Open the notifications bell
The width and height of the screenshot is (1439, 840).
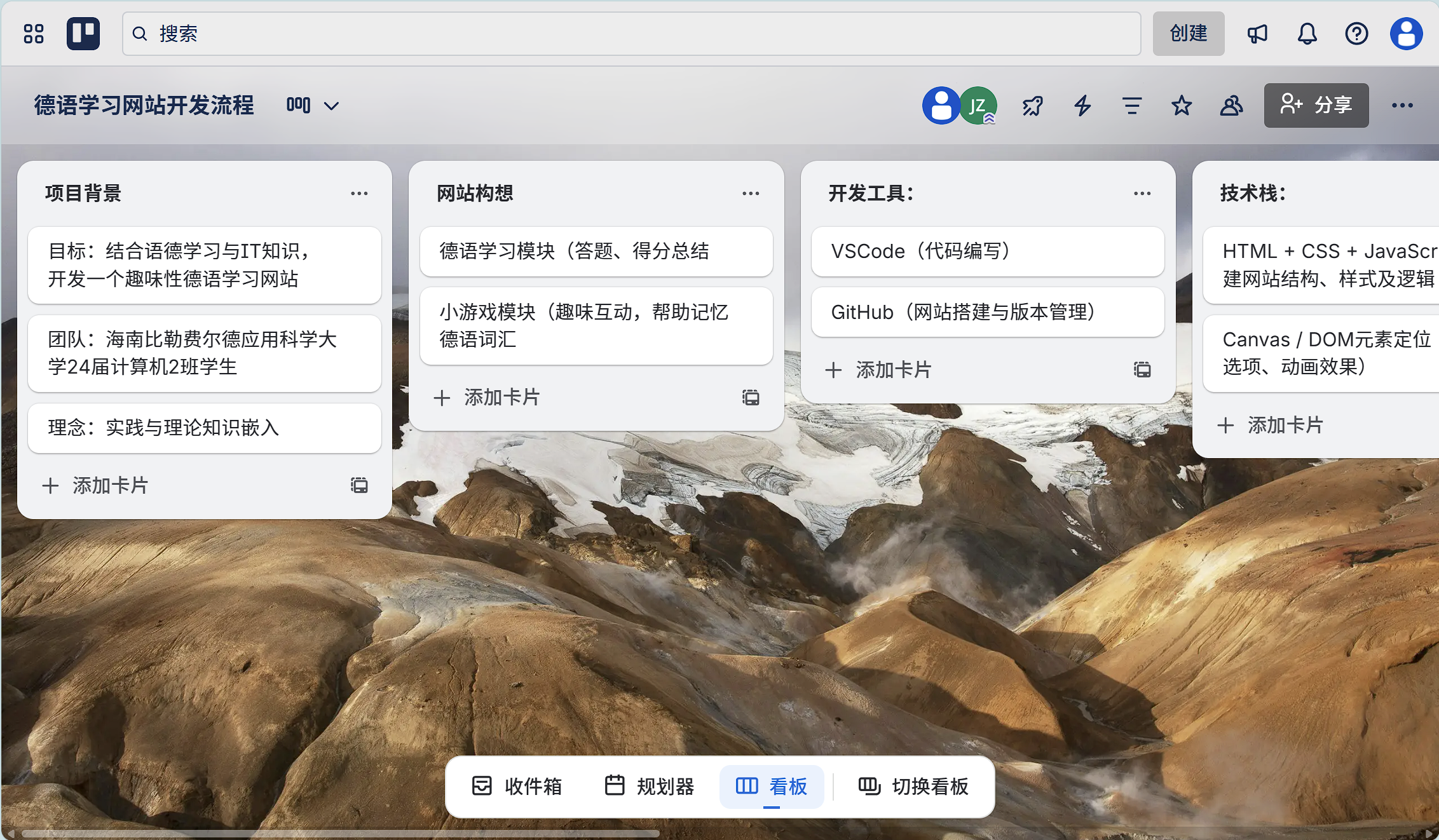(1307, 34)
